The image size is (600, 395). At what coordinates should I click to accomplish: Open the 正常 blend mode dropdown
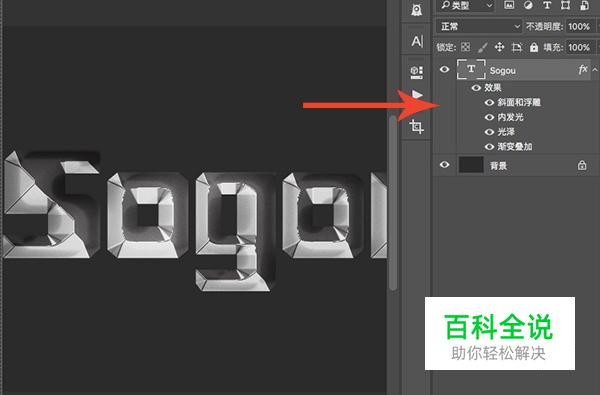479,26
